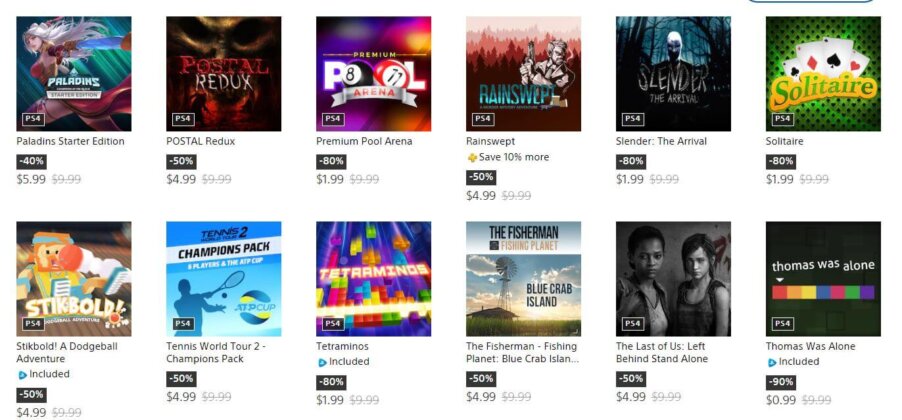The width and height of the screenshot is (902, 420).
Task: Open the Slender: The Arrival title link
Action: tap(661, 141)
